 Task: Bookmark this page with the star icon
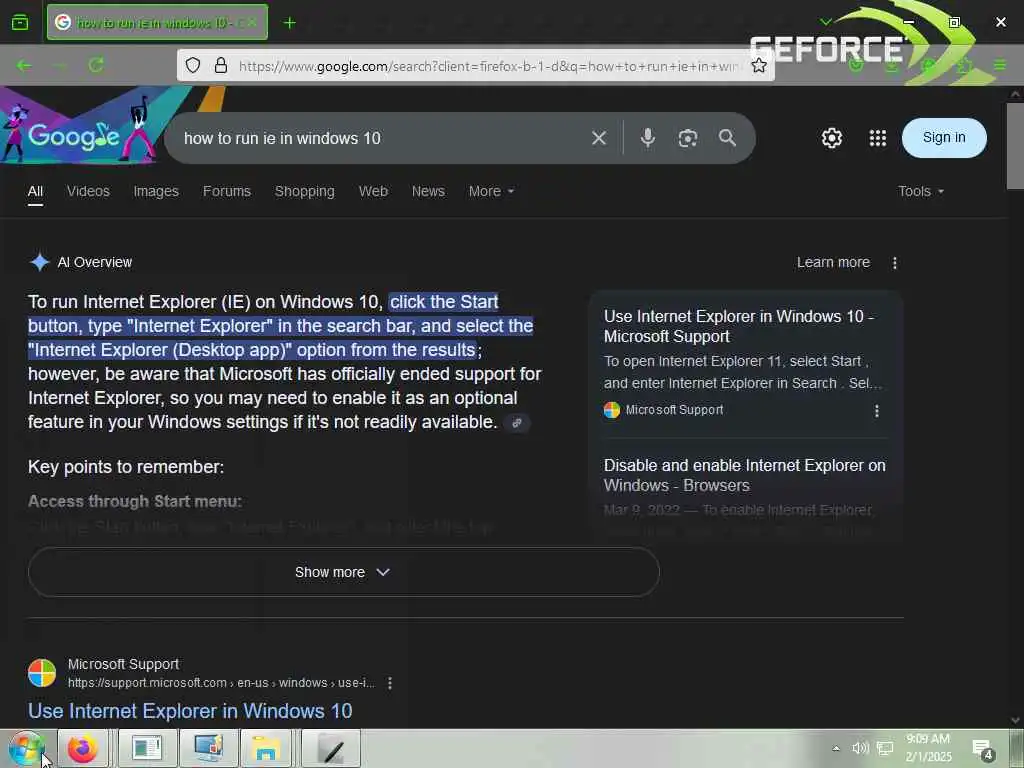[x=758, y=65]
